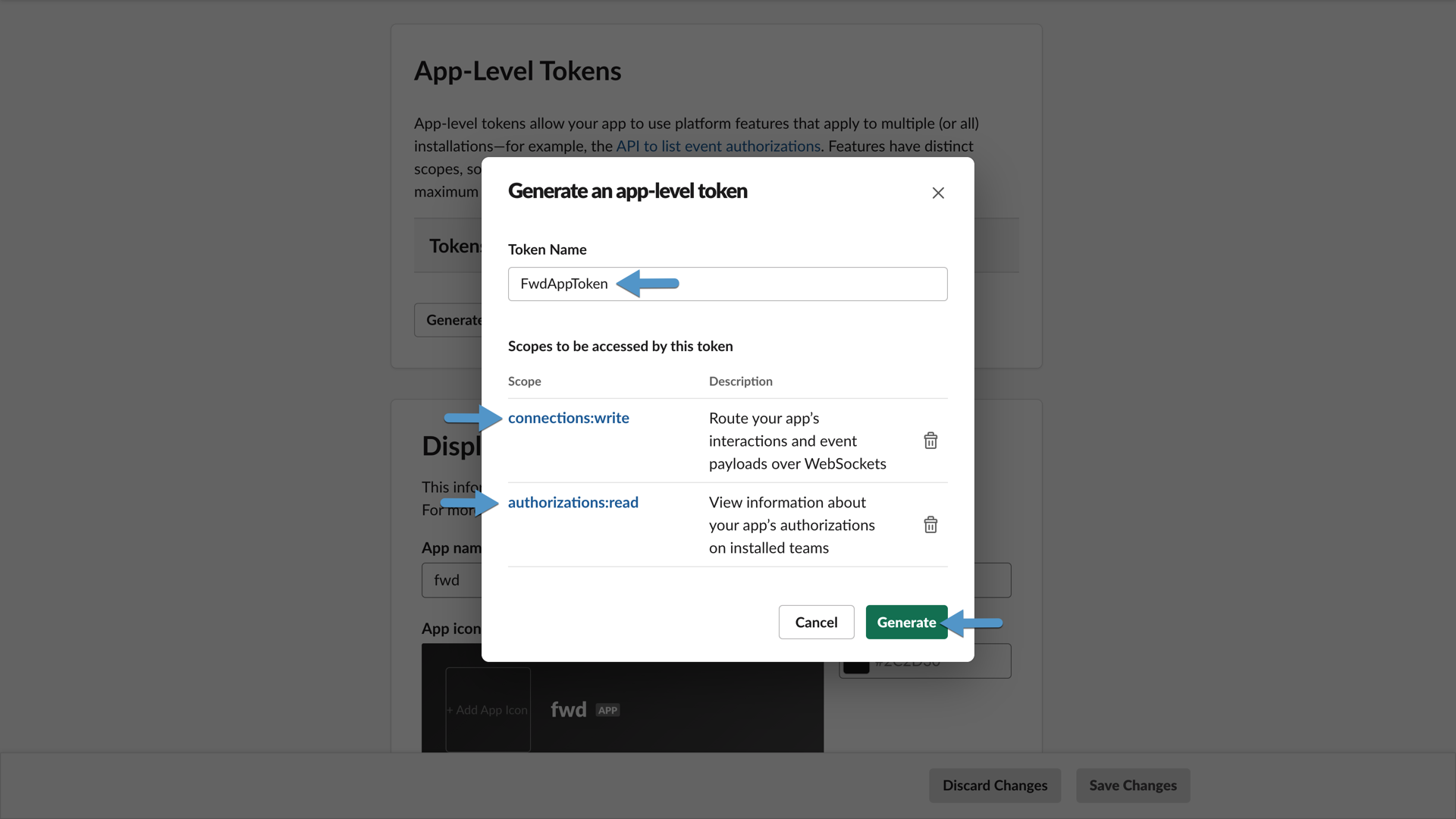This screenshot has height=819, width=1456.
Task: Click the Add App Icon placeholder
Action: [x=487, y=709]
